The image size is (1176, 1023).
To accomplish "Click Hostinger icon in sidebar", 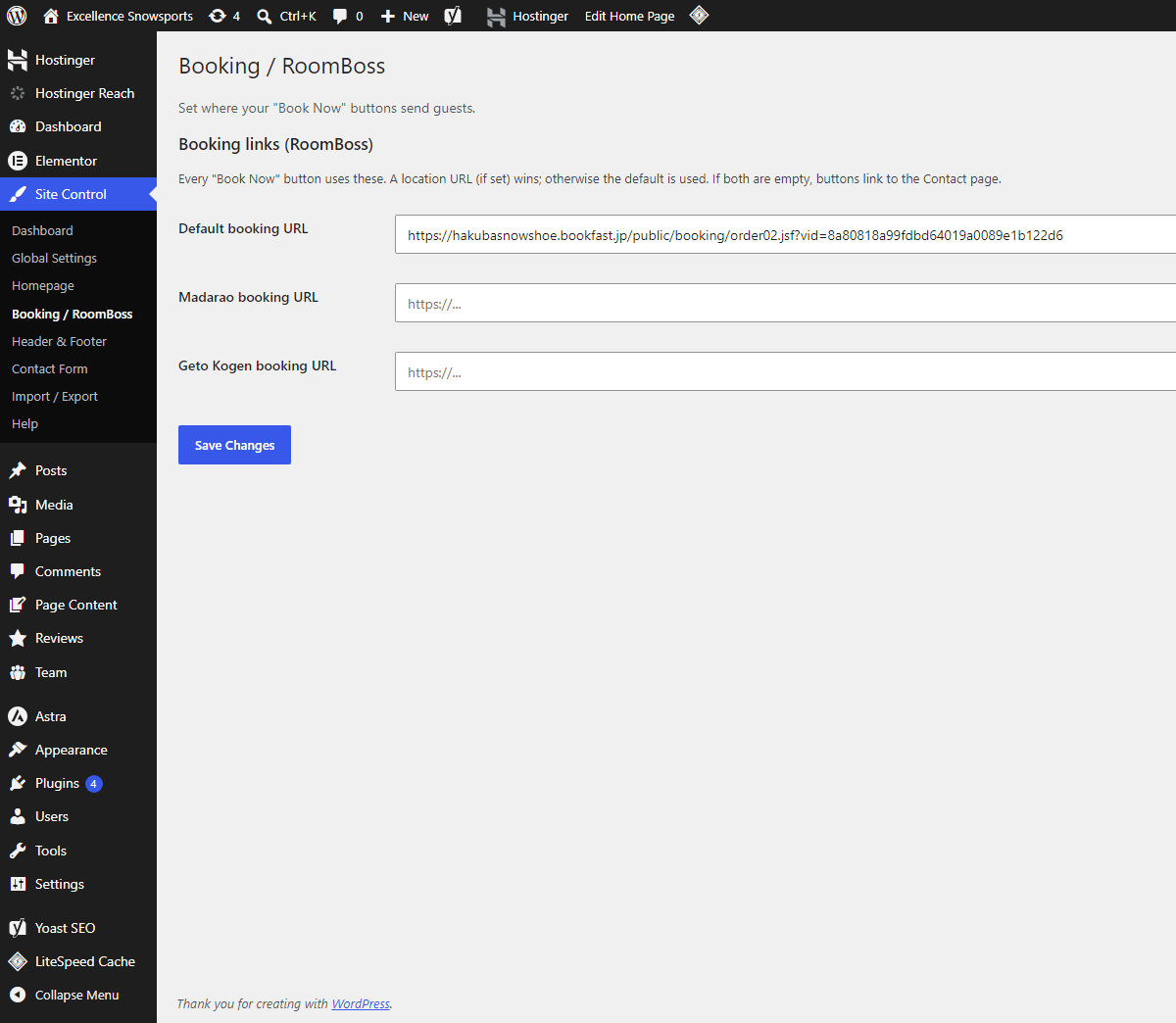I will tap(18, 60).
